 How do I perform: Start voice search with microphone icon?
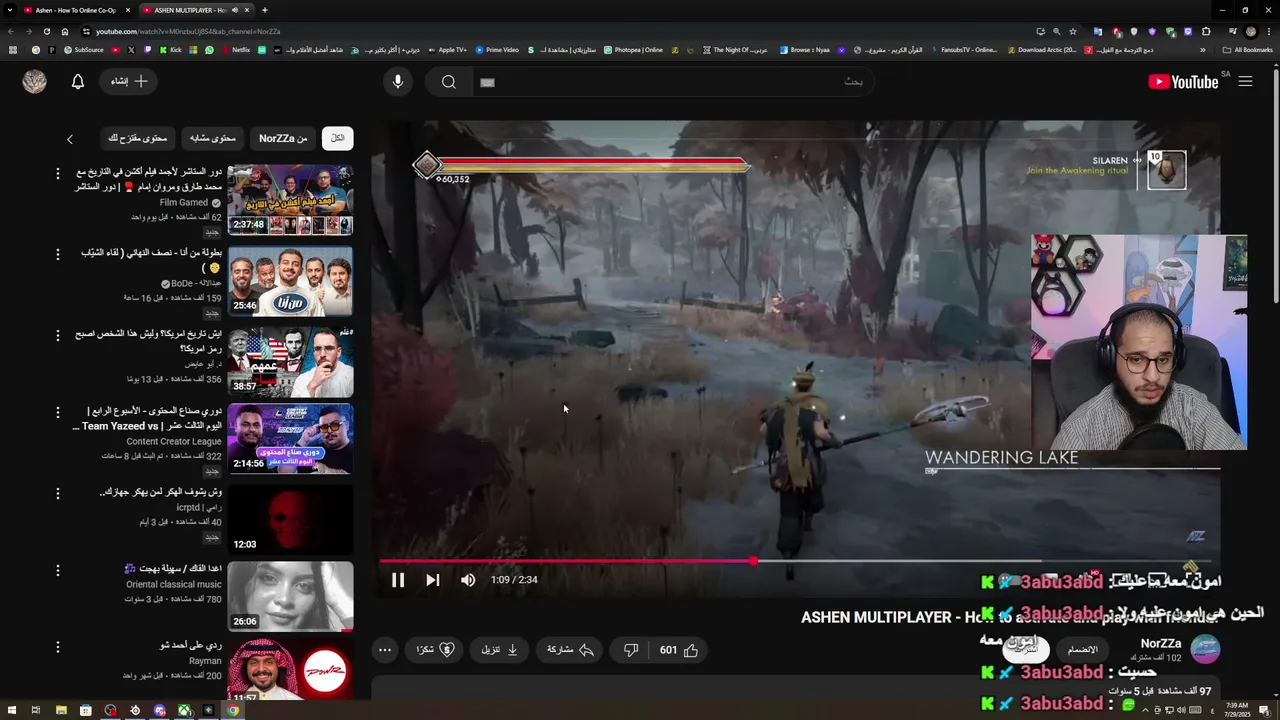398,82
